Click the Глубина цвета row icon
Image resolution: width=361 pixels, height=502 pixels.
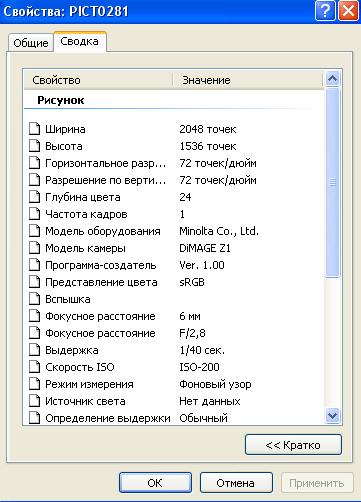[x=34, y=197]
